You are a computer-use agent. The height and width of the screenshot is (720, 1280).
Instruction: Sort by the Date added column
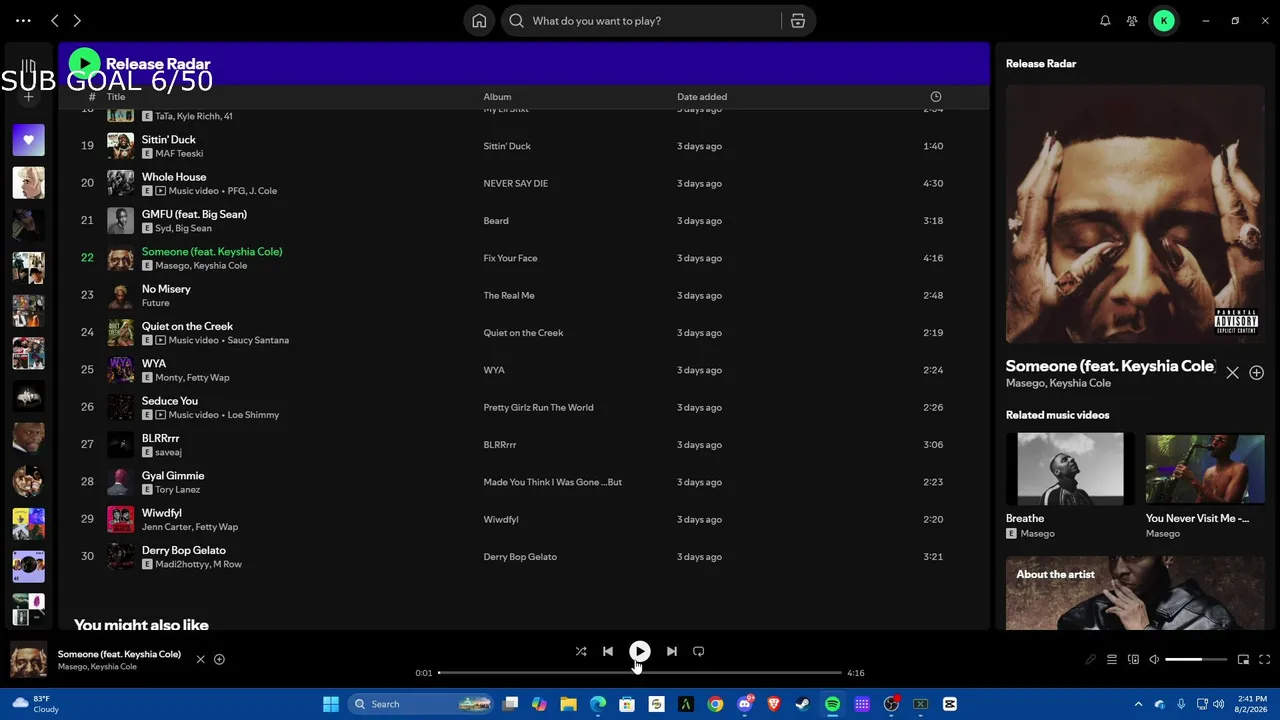point(702,97)
